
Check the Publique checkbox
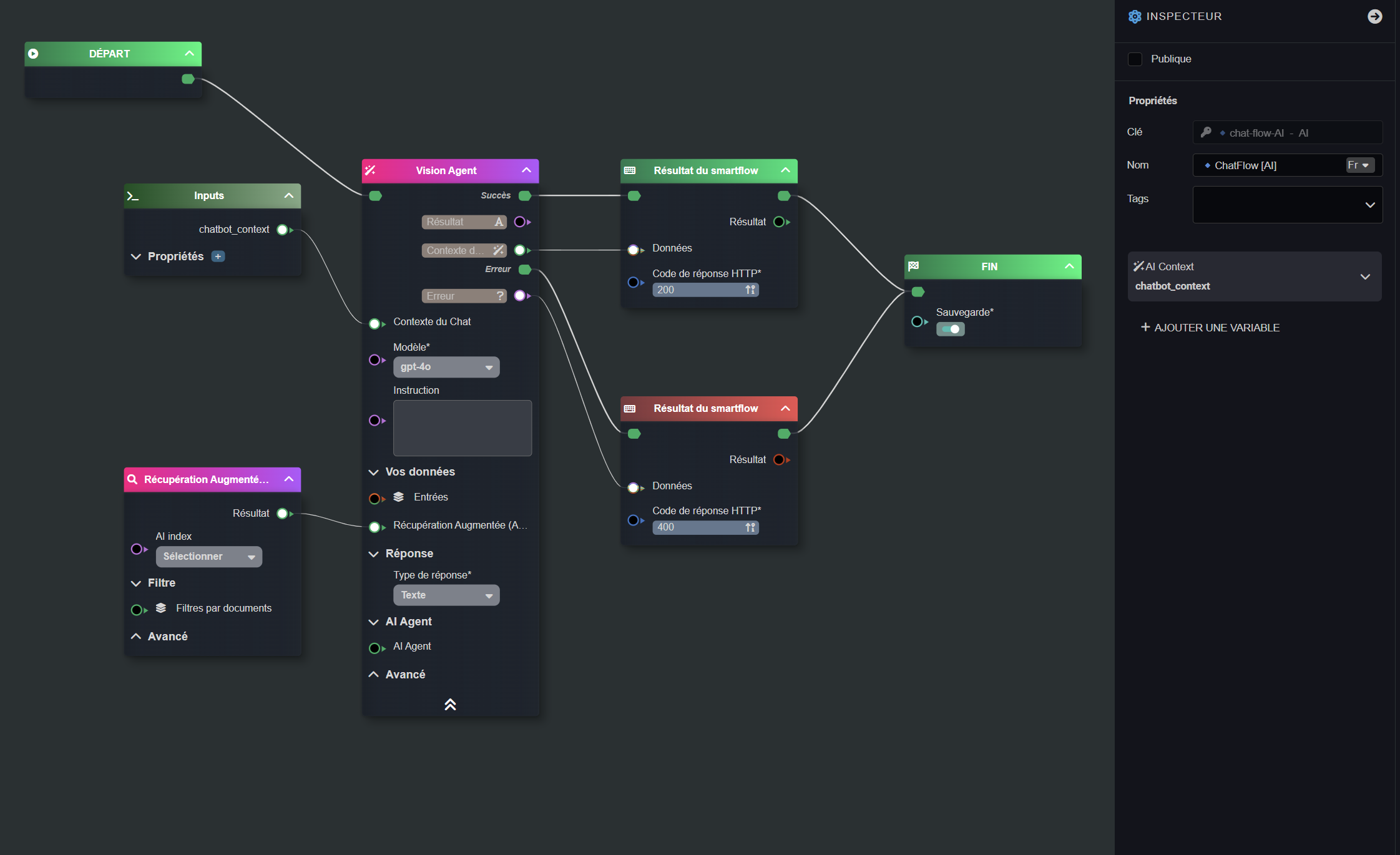pyautogui.click(x=1135, y=59)
